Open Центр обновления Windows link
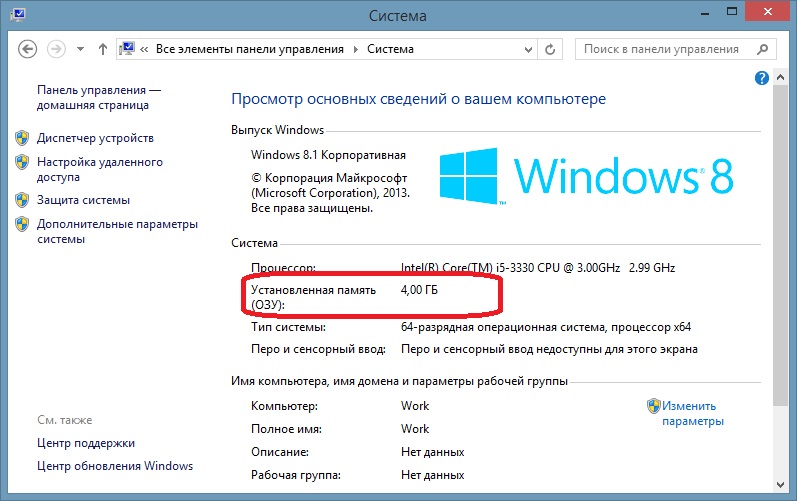Viewport: 797px width, 501px height. [115, 466]
